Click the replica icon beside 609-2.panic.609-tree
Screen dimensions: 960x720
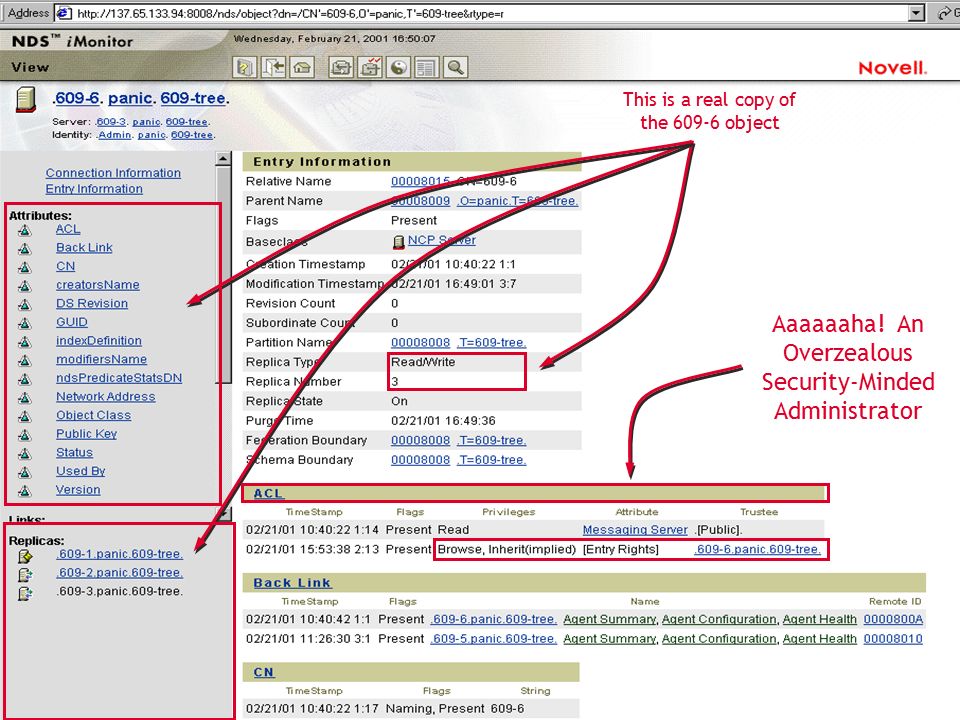[x=25, y=574]
